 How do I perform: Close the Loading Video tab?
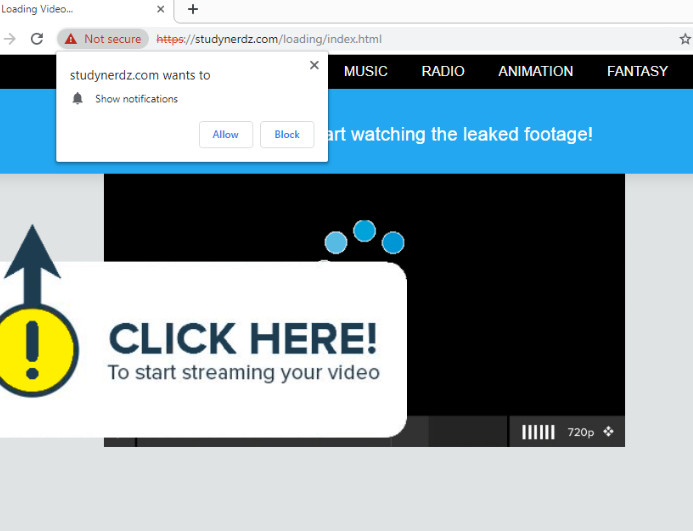(161, 9)
